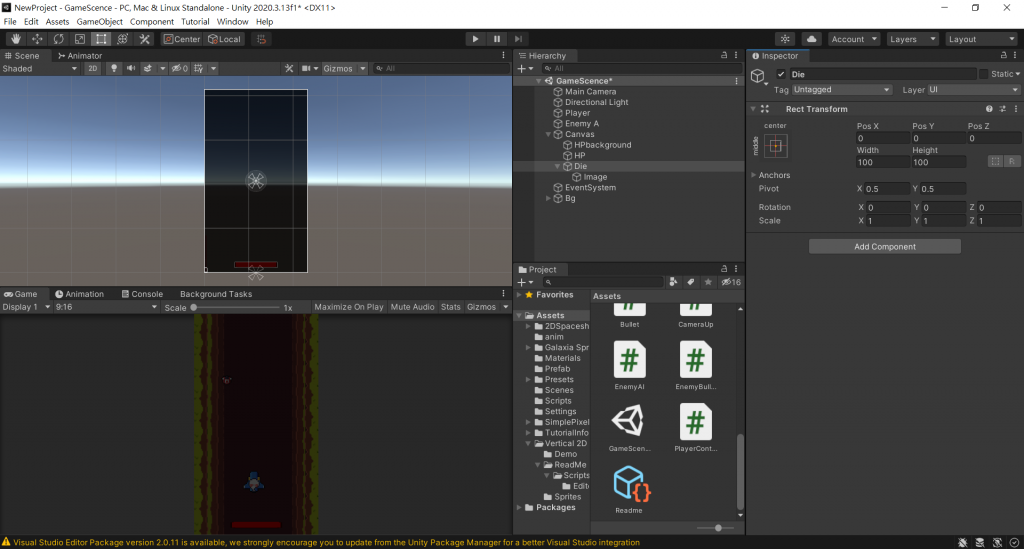The height and width of the screenshot is (549, 1024).
Task: Click the Hierarchy search field
Action: click(x=641, y=69)
